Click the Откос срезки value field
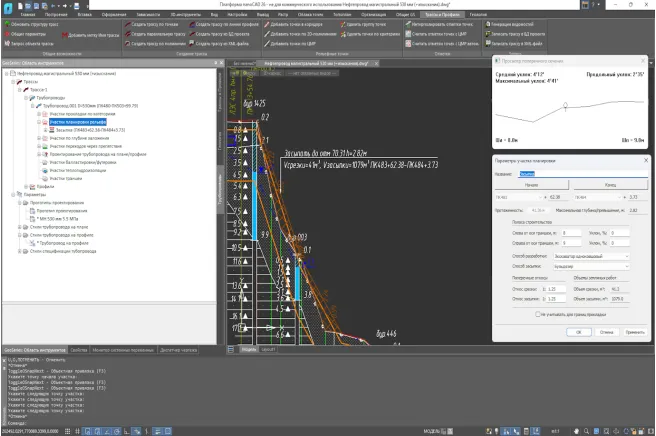 tap(558, 289)
